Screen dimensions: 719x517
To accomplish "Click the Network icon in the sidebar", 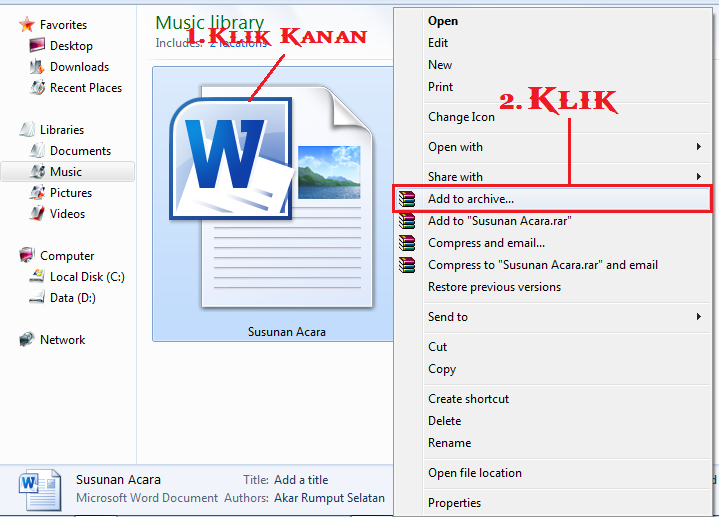I will 27,339.
